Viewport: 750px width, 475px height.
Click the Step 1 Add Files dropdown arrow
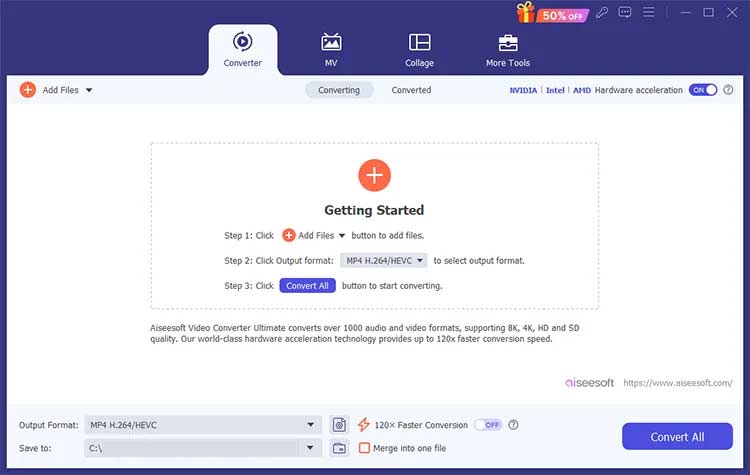point(342,236)
